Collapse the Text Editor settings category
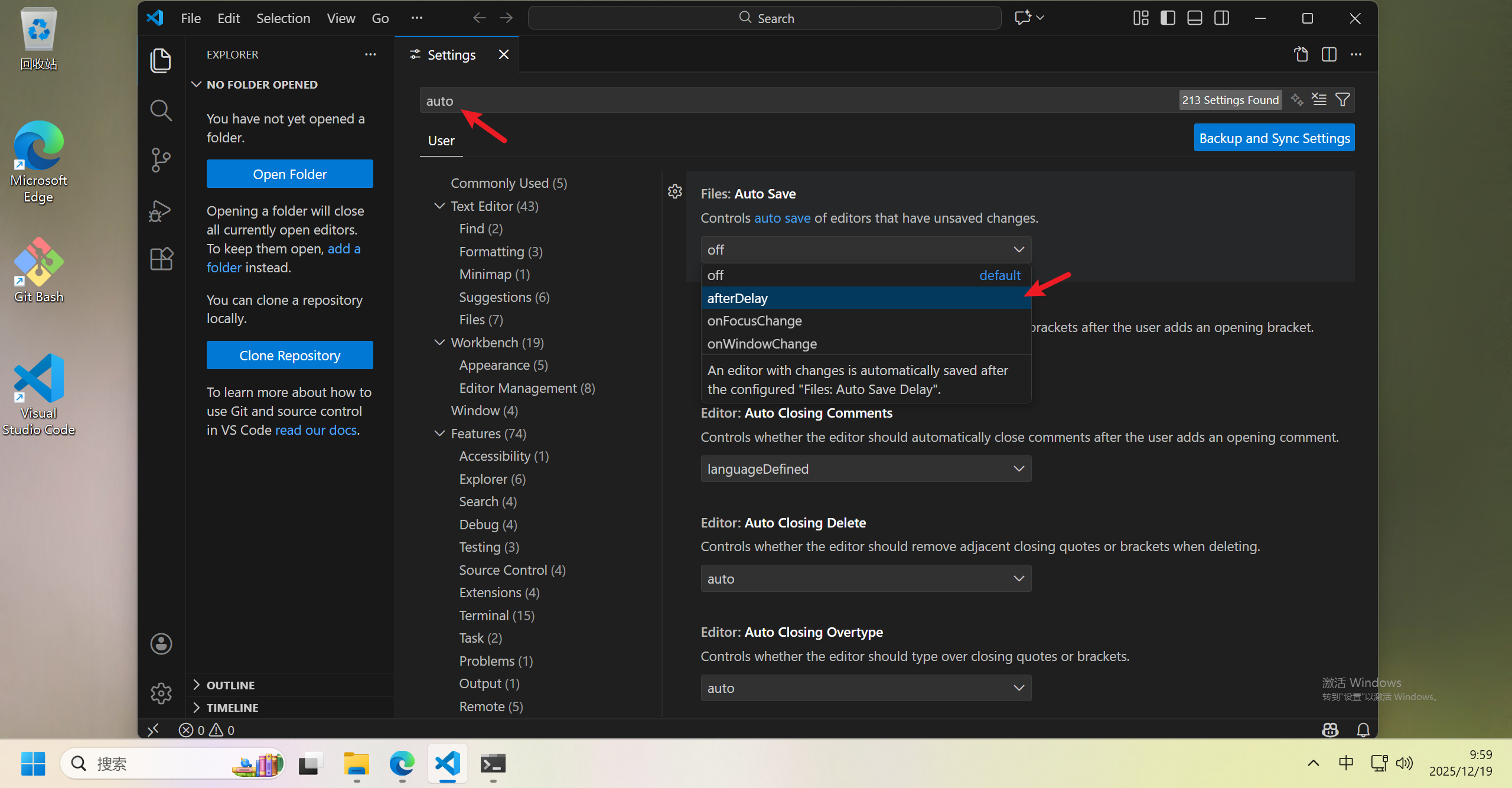The width and height of the screenshot is (1512, 788). (x=439, y=206)
